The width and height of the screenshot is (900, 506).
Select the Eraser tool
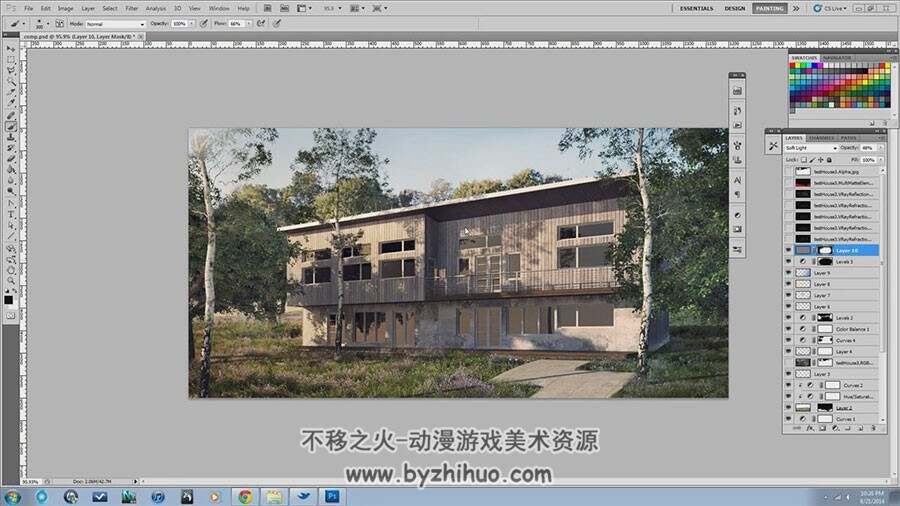coord(10,159)
